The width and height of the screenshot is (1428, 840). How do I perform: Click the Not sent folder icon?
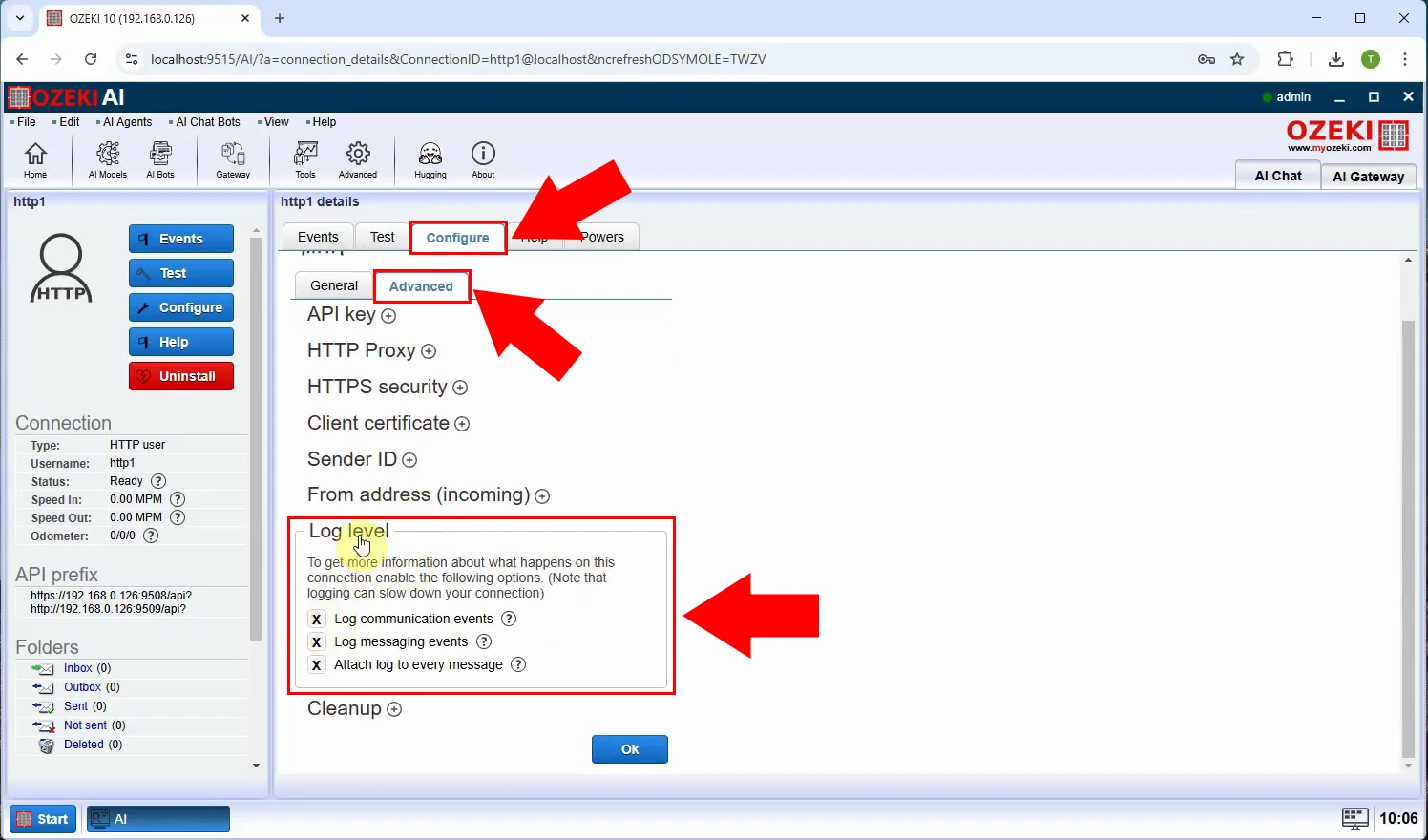[43, 726]
